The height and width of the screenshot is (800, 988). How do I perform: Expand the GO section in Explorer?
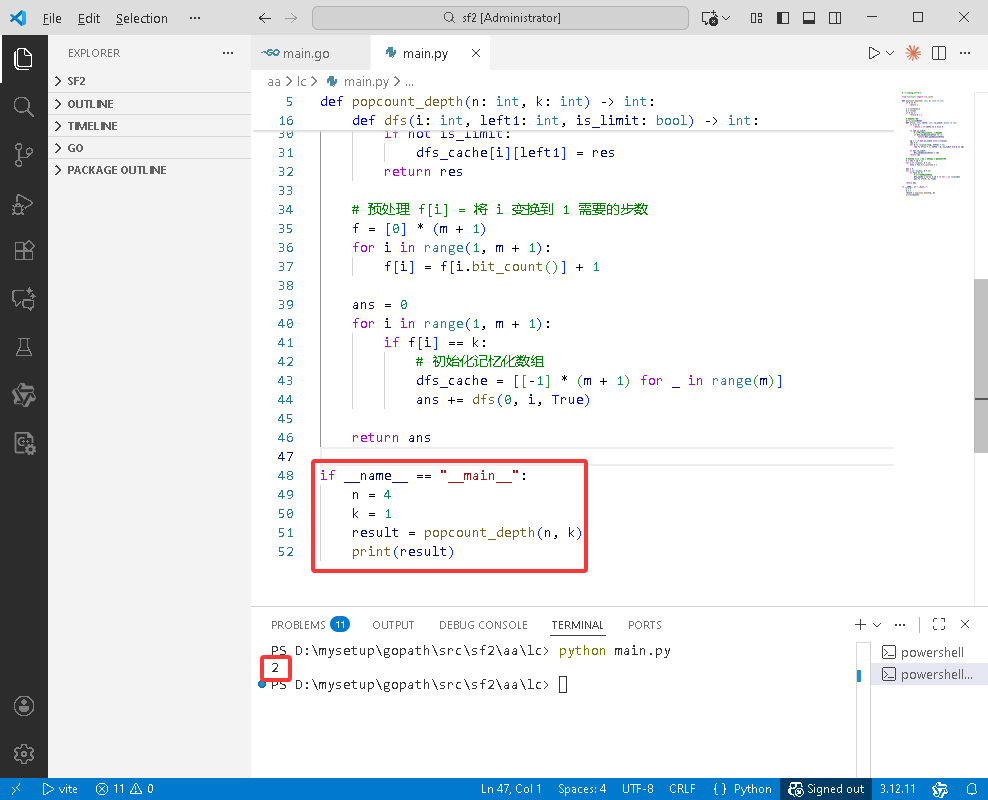[x=150, y=148]
